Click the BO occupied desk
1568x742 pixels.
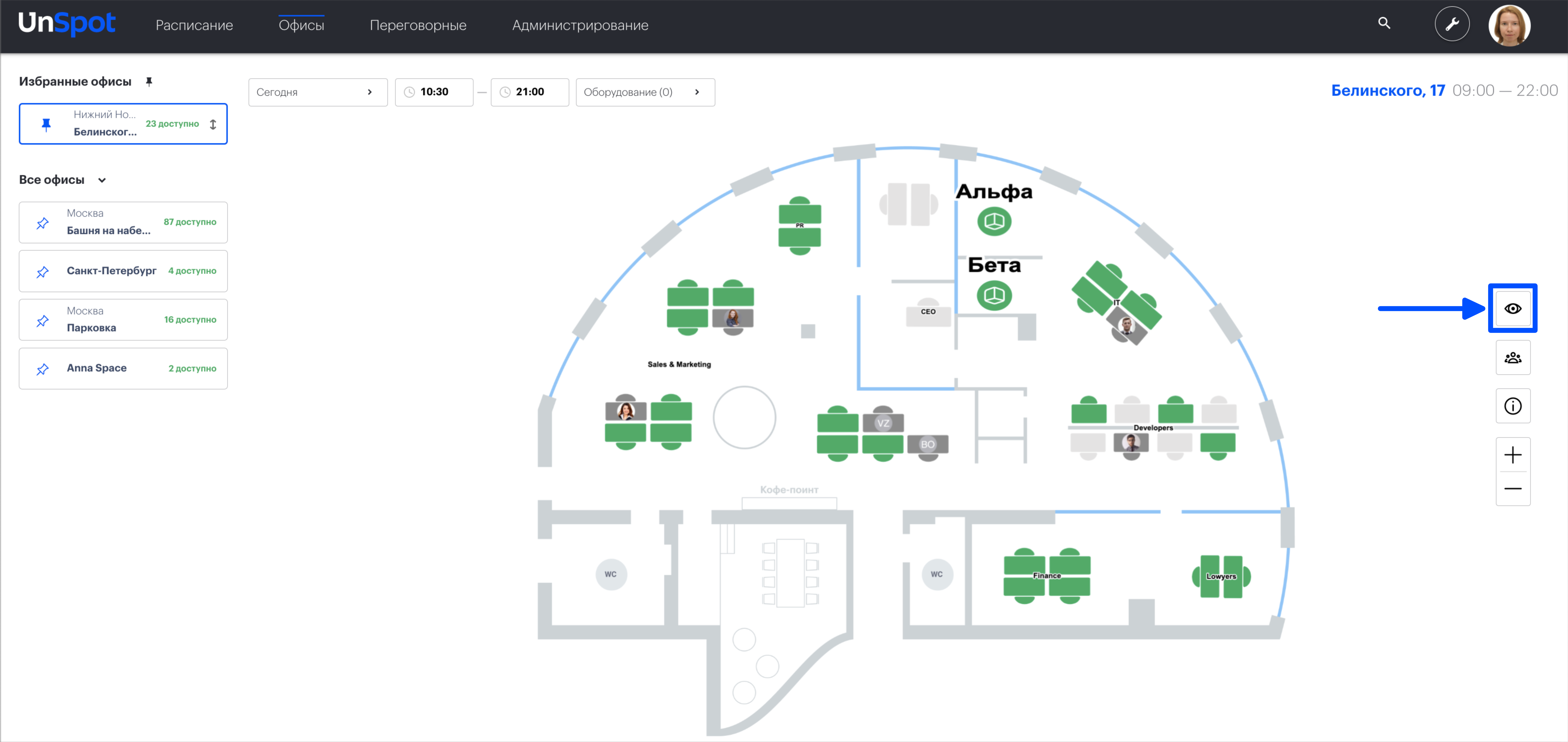pyautogui.click(x=927, y=445)
